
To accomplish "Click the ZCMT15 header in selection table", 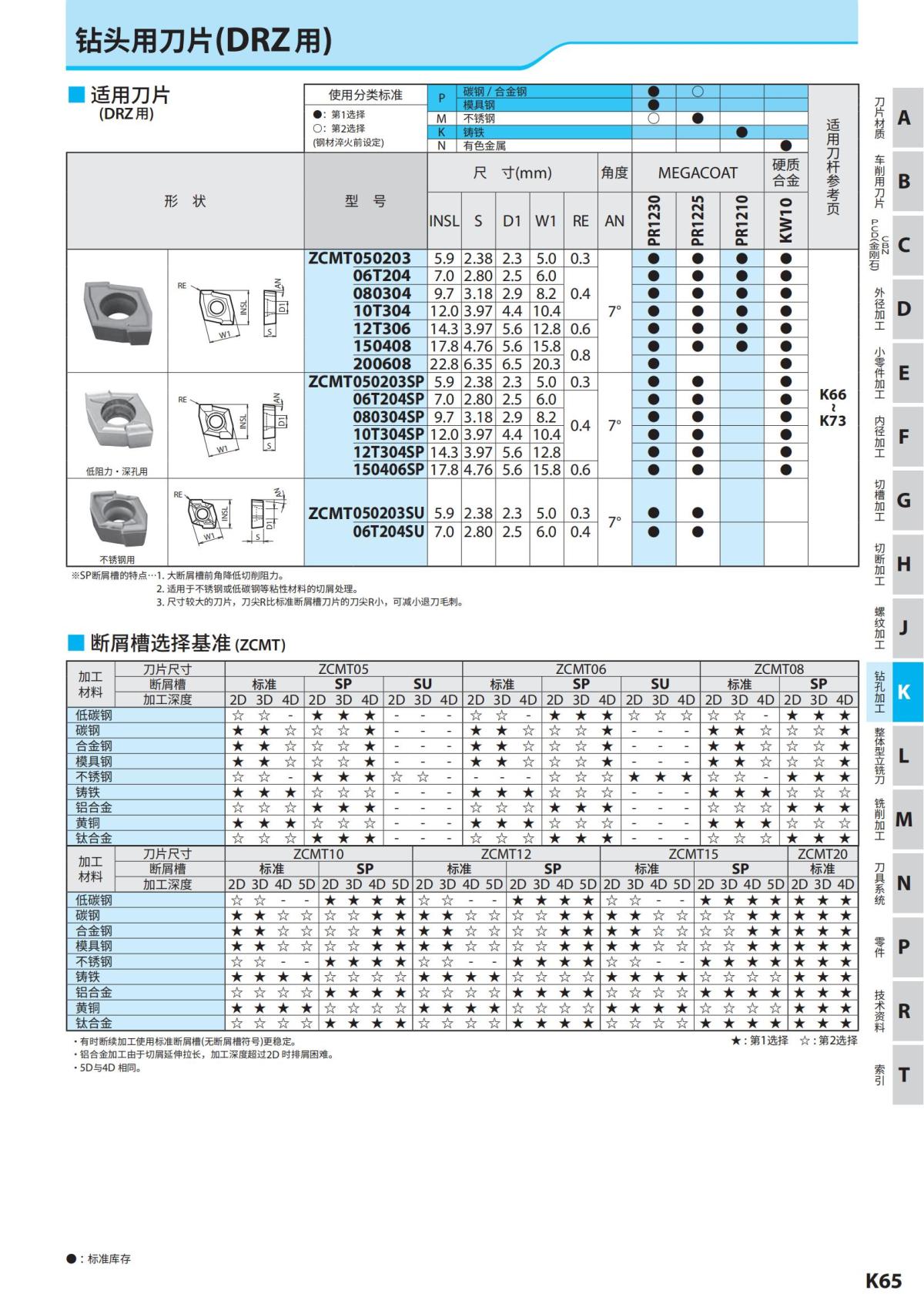I will 693,854.
